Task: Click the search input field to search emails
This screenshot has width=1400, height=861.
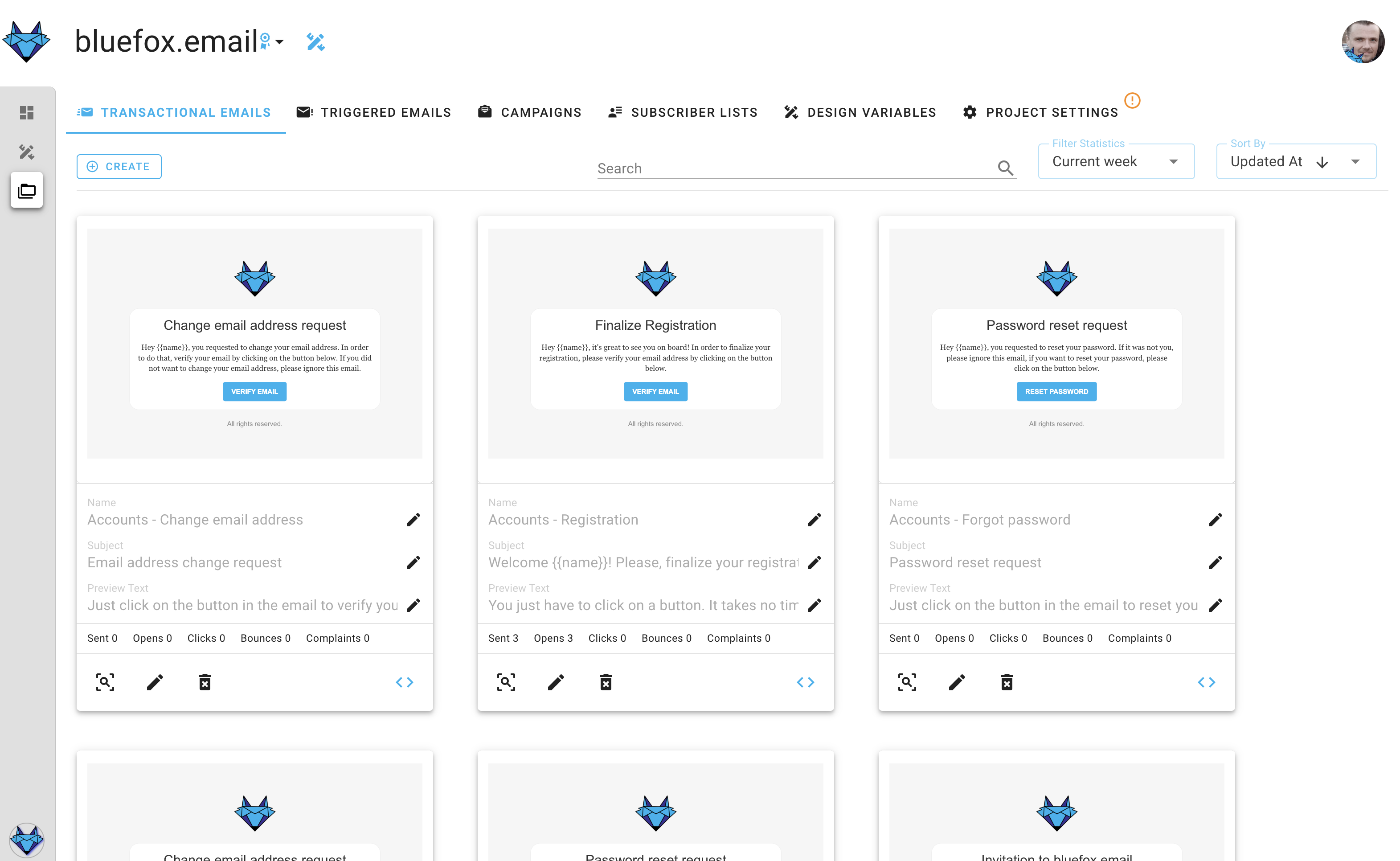Action: (x=800, y=168)
